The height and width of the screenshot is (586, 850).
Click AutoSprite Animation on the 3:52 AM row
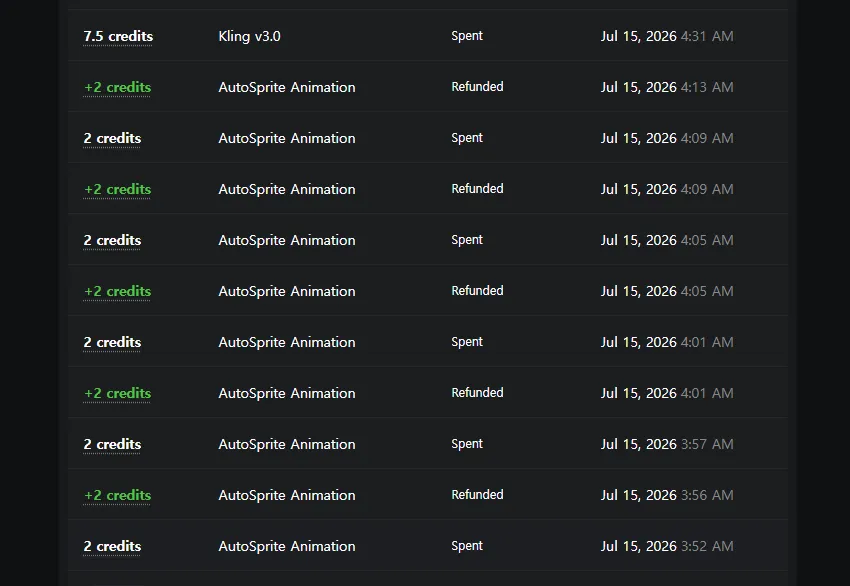[287, 546]
